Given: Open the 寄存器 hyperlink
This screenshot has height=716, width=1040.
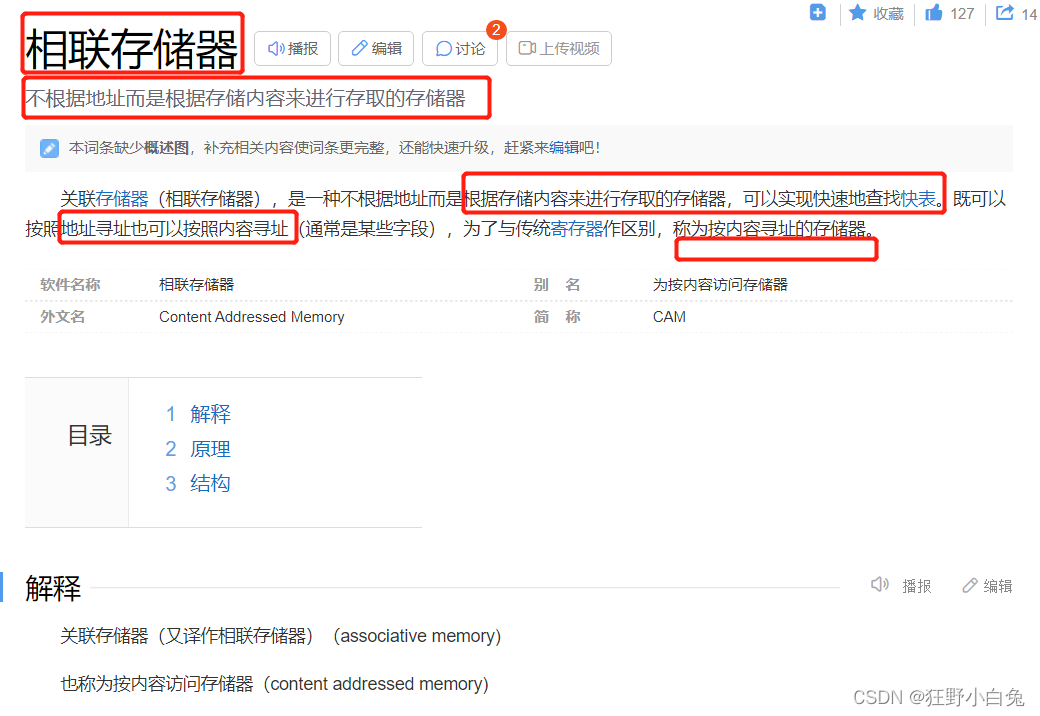Looking at the screenshot, I should tap(576, 229).
